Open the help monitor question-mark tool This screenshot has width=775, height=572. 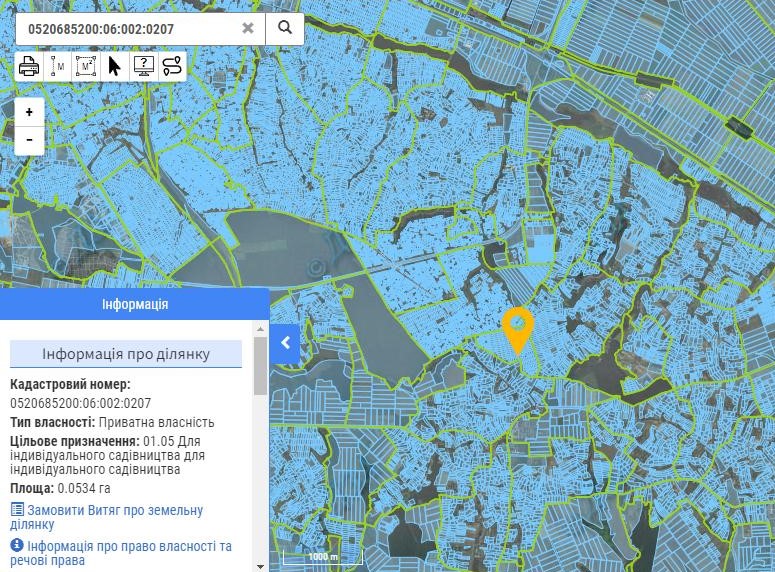point(143,67)
